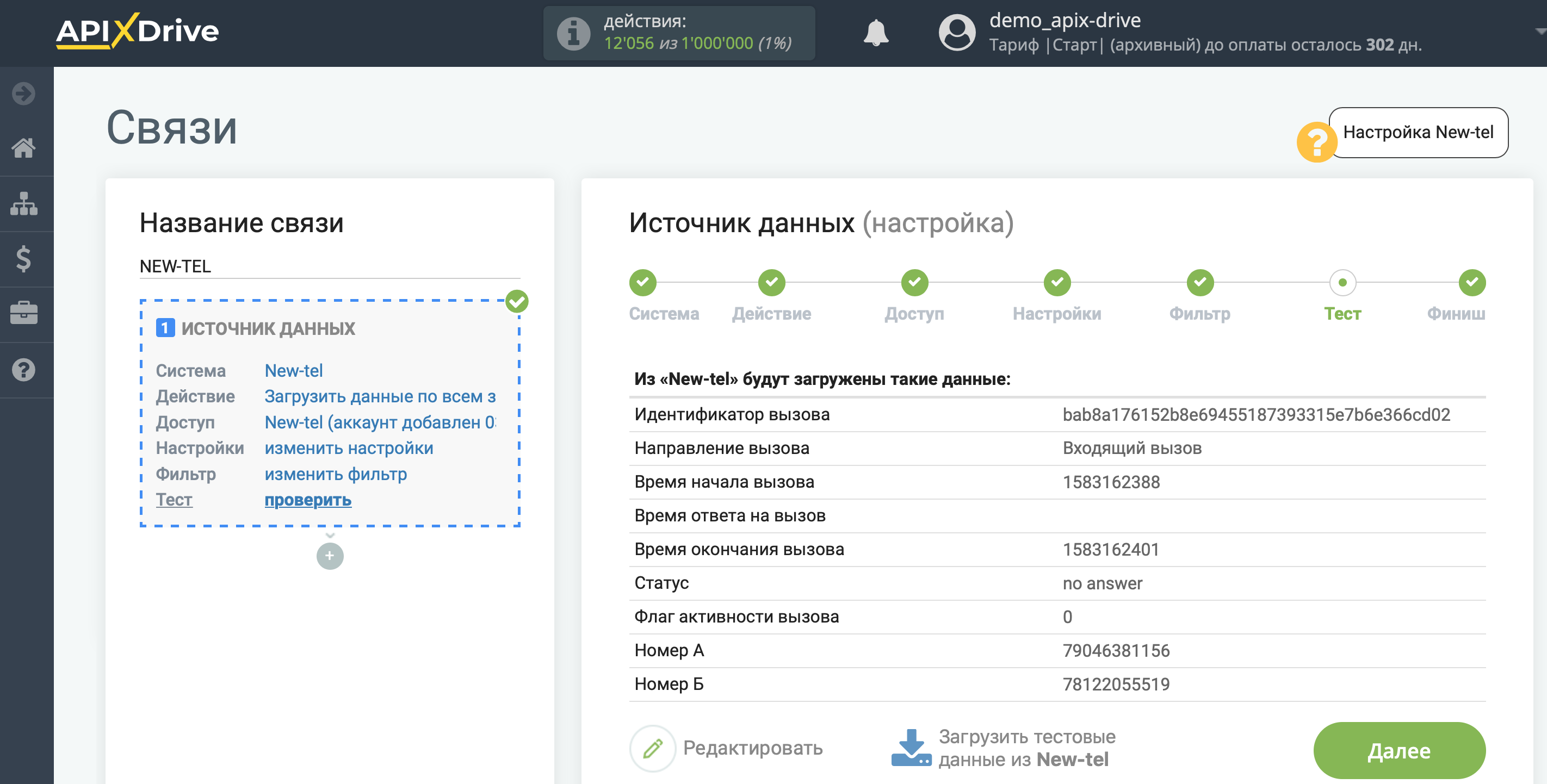Open help via sidebar question icon

[x=23, y=370]
